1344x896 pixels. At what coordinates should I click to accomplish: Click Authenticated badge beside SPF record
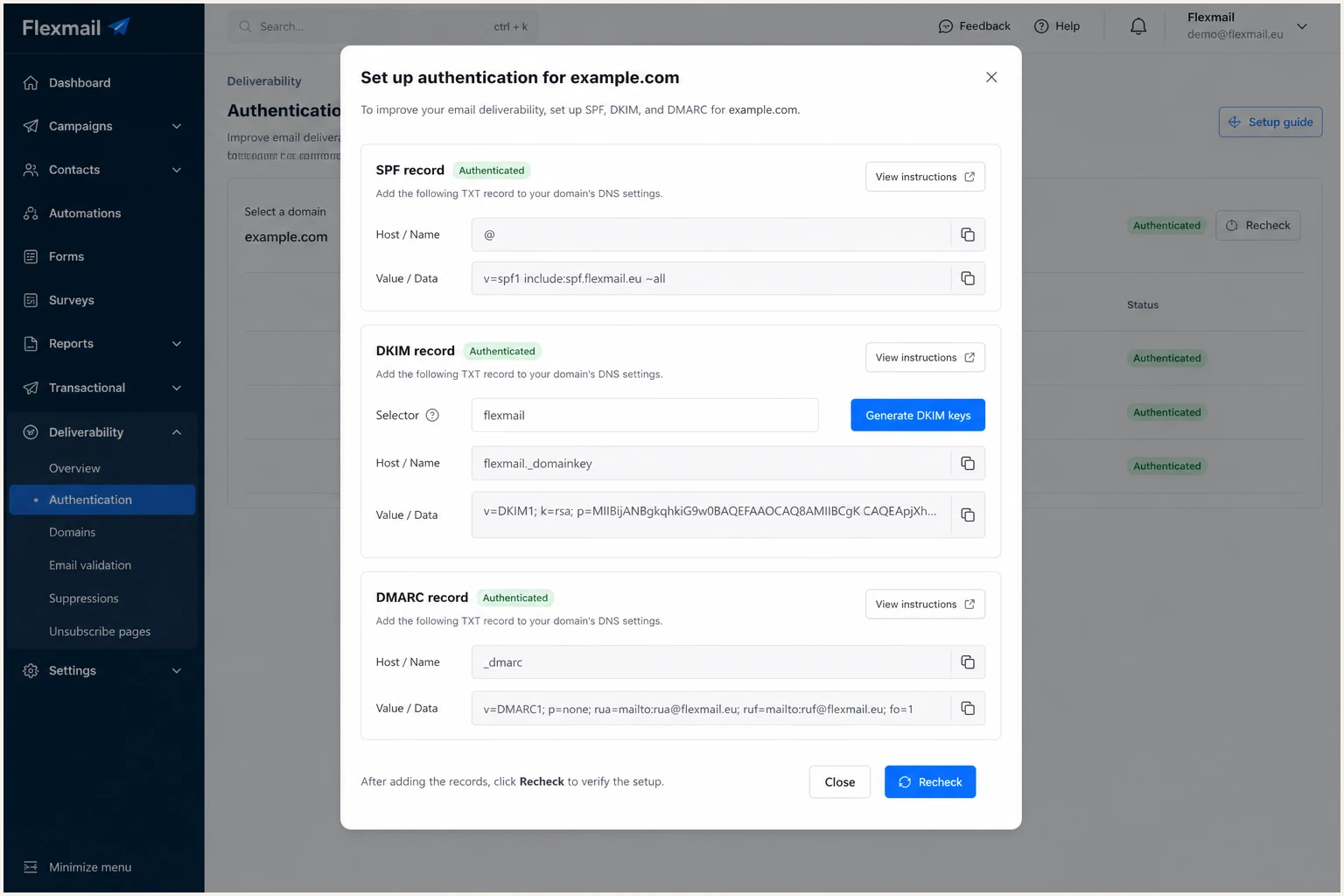click(492, 171)
